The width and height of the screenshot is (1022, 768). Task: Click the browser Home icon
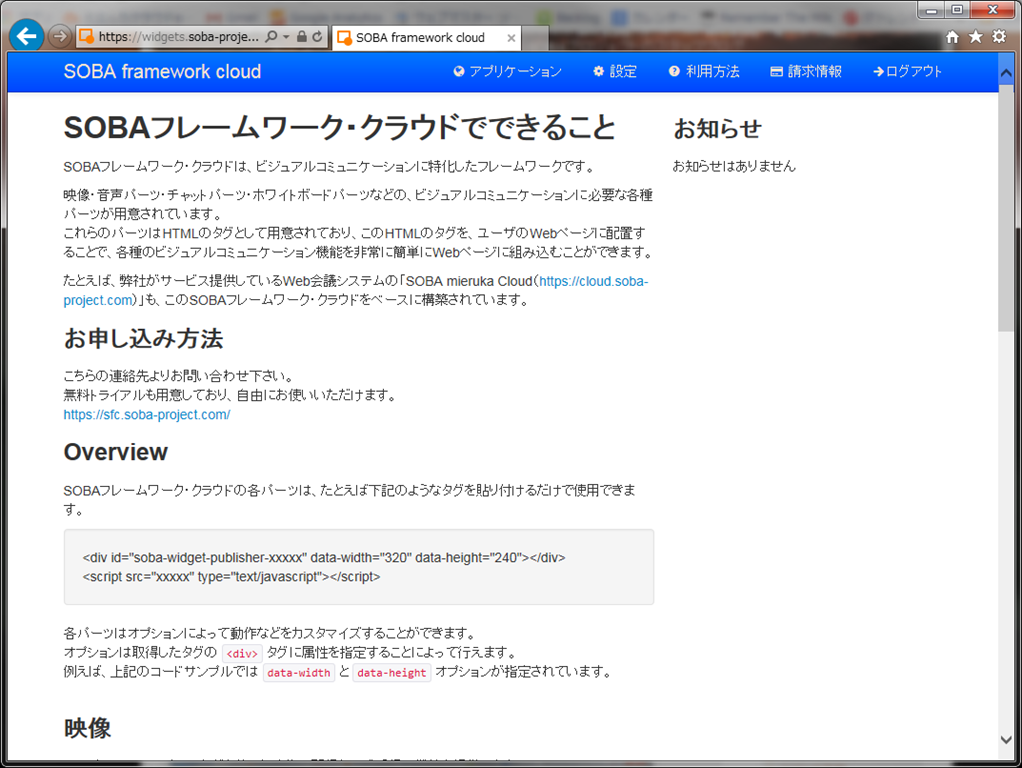pyautogui.click(x=952, y=37)
